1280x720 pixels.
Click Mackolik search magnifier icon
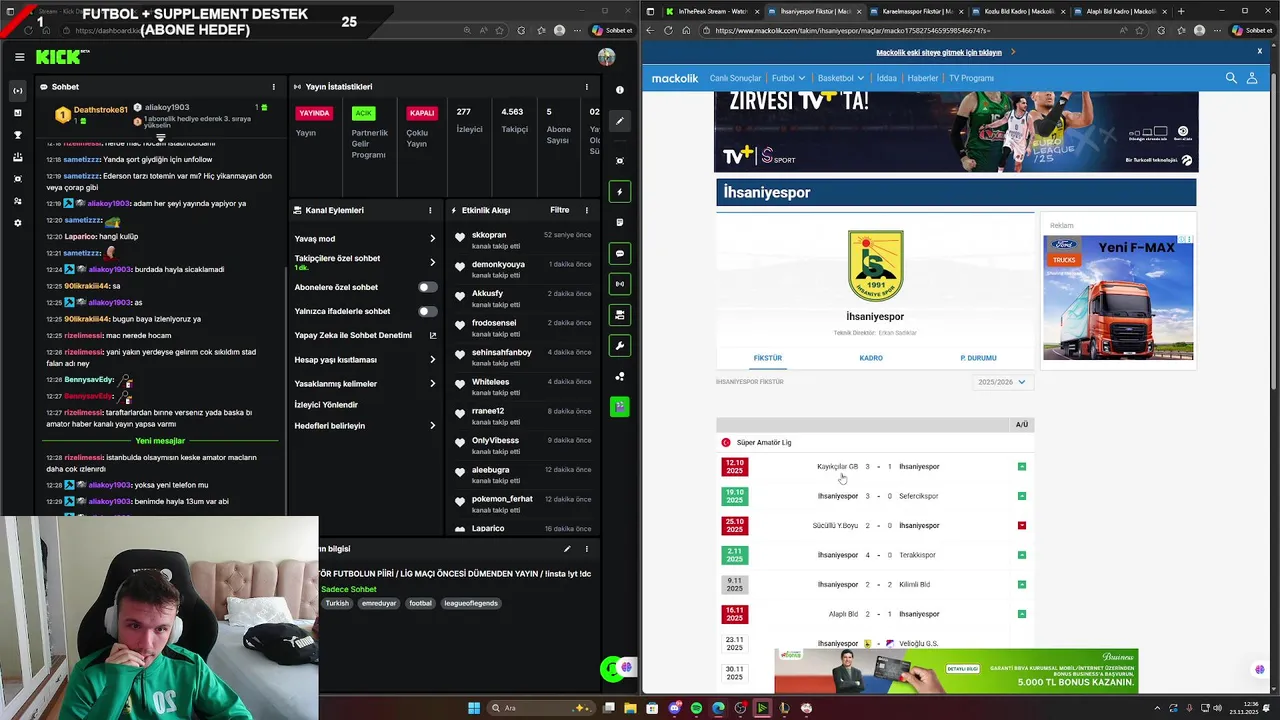point(1231,78)
